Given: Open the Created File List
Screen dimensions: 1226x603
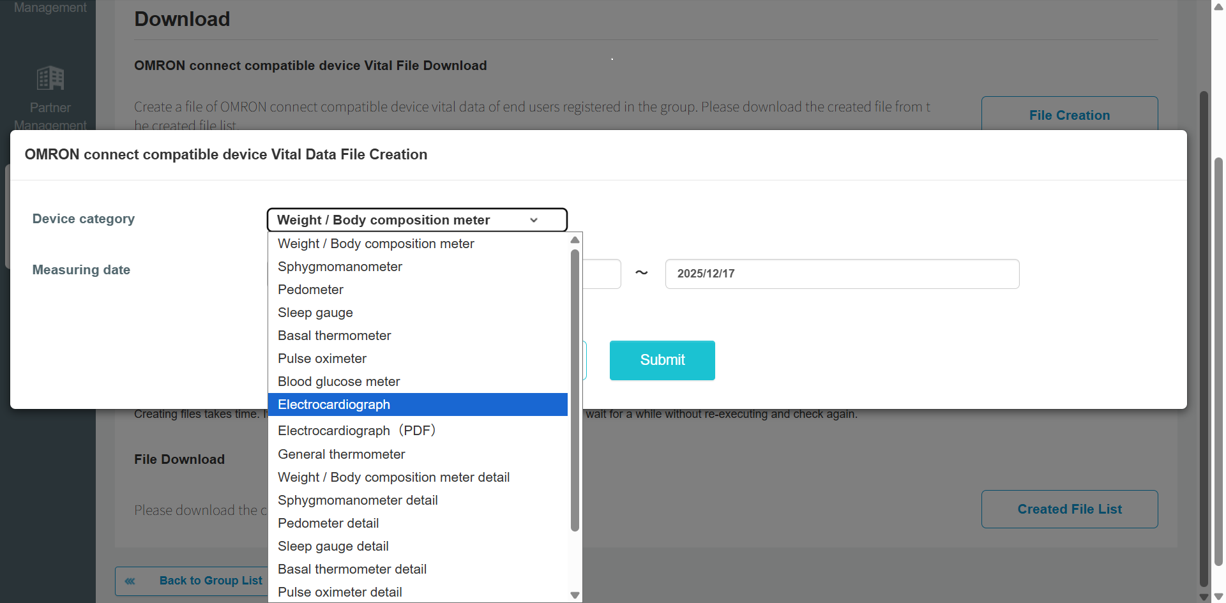Looking at the screenshot, I should [1070, 509].
